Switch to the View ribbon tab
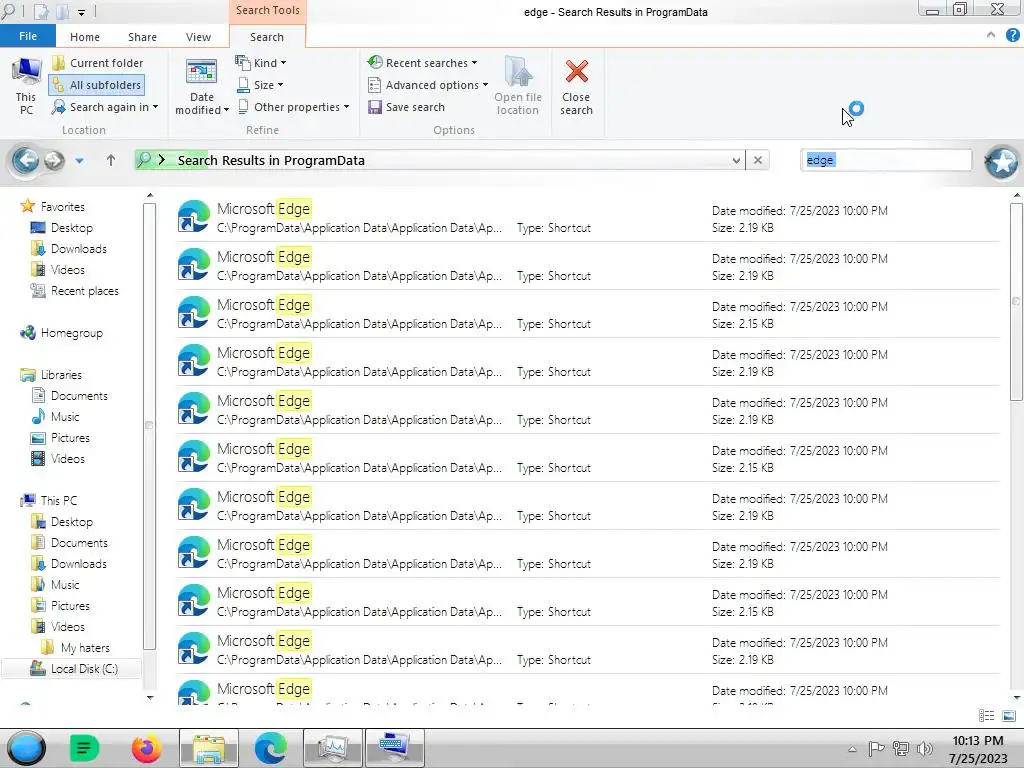Screen dimensions: 1024x768 coord(198,37)
